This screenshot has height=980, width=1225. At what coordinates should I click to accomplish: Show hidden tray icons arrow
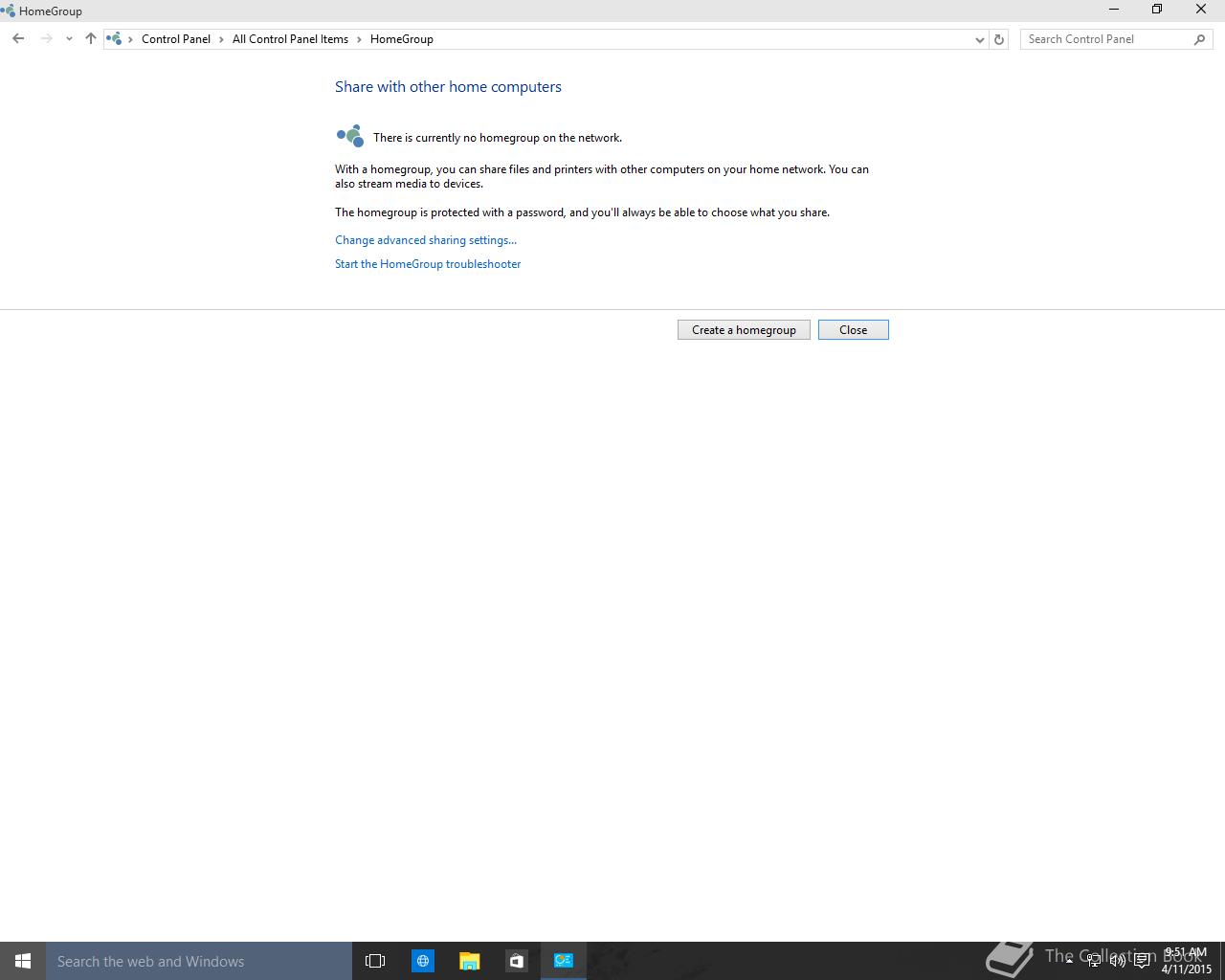pyautogui.click(x=1069, y=961)
